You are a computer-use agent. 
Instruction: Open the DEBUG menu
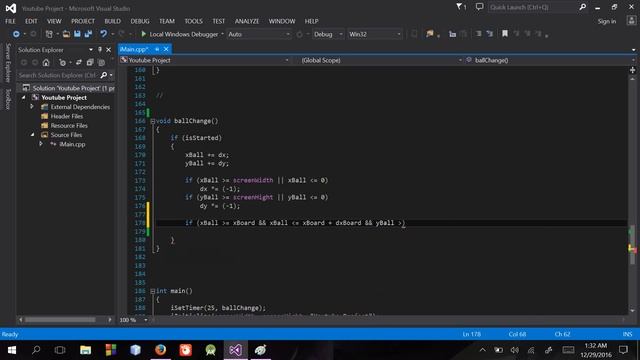[x=140, y=21]
